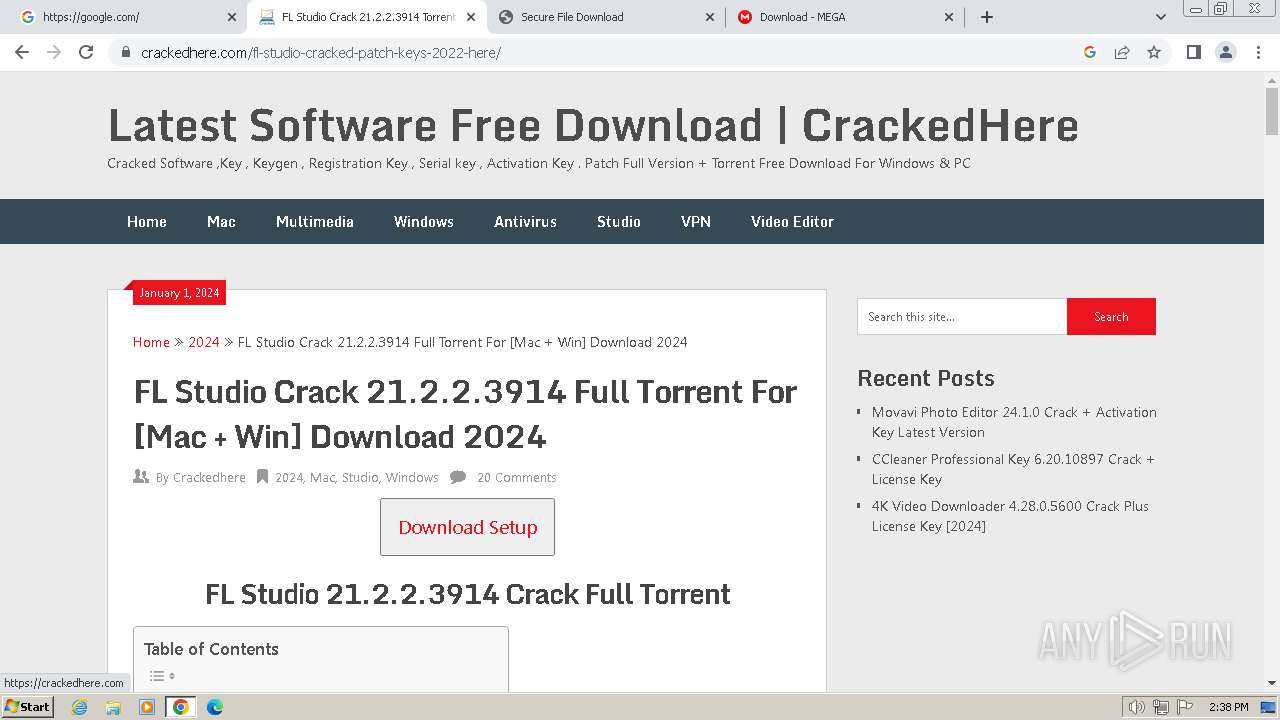Open the Windows menu item

(x=424, y=222)
